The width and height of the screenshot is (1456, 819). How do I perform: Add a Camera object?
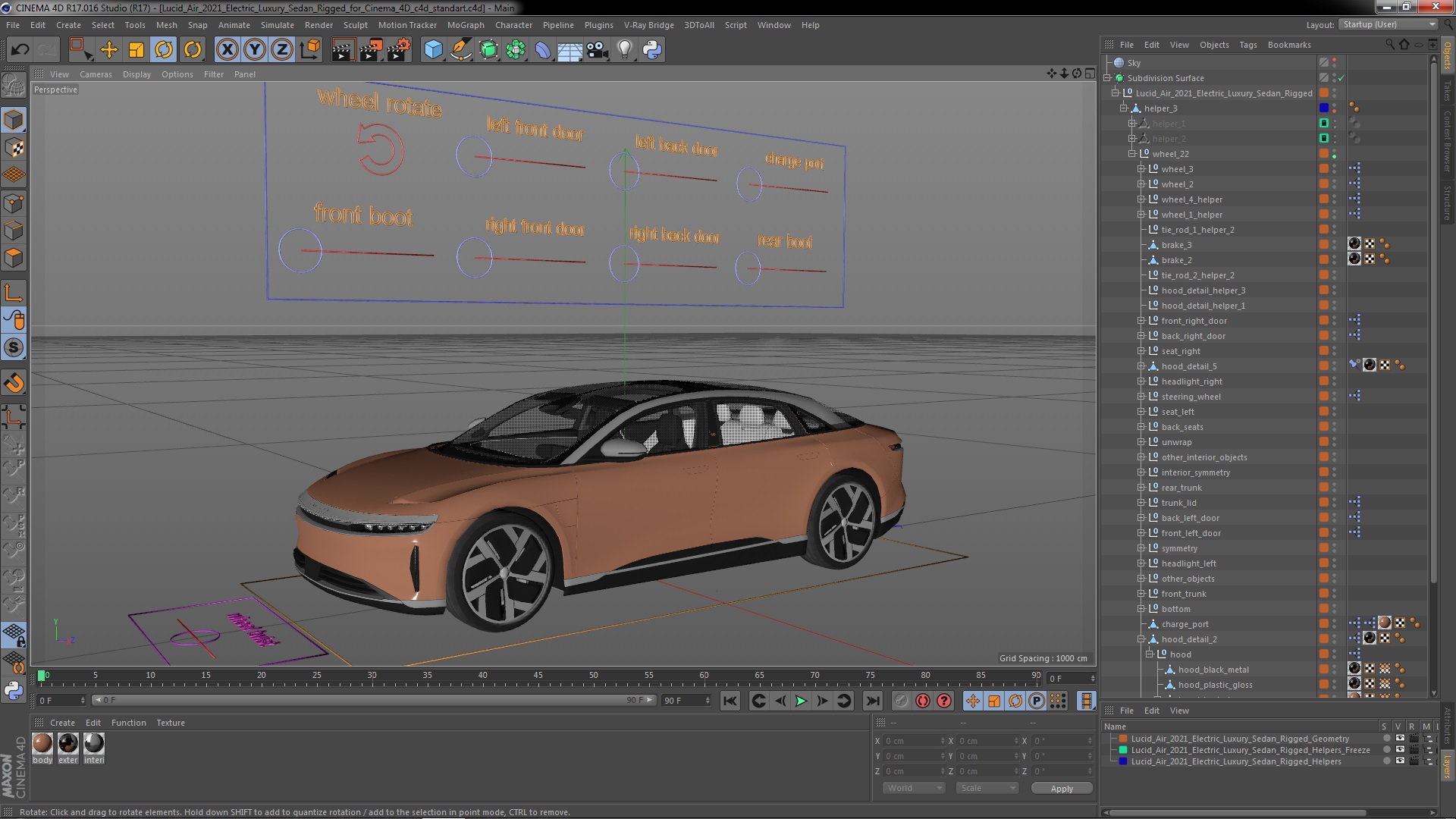[x=598, y=50]
